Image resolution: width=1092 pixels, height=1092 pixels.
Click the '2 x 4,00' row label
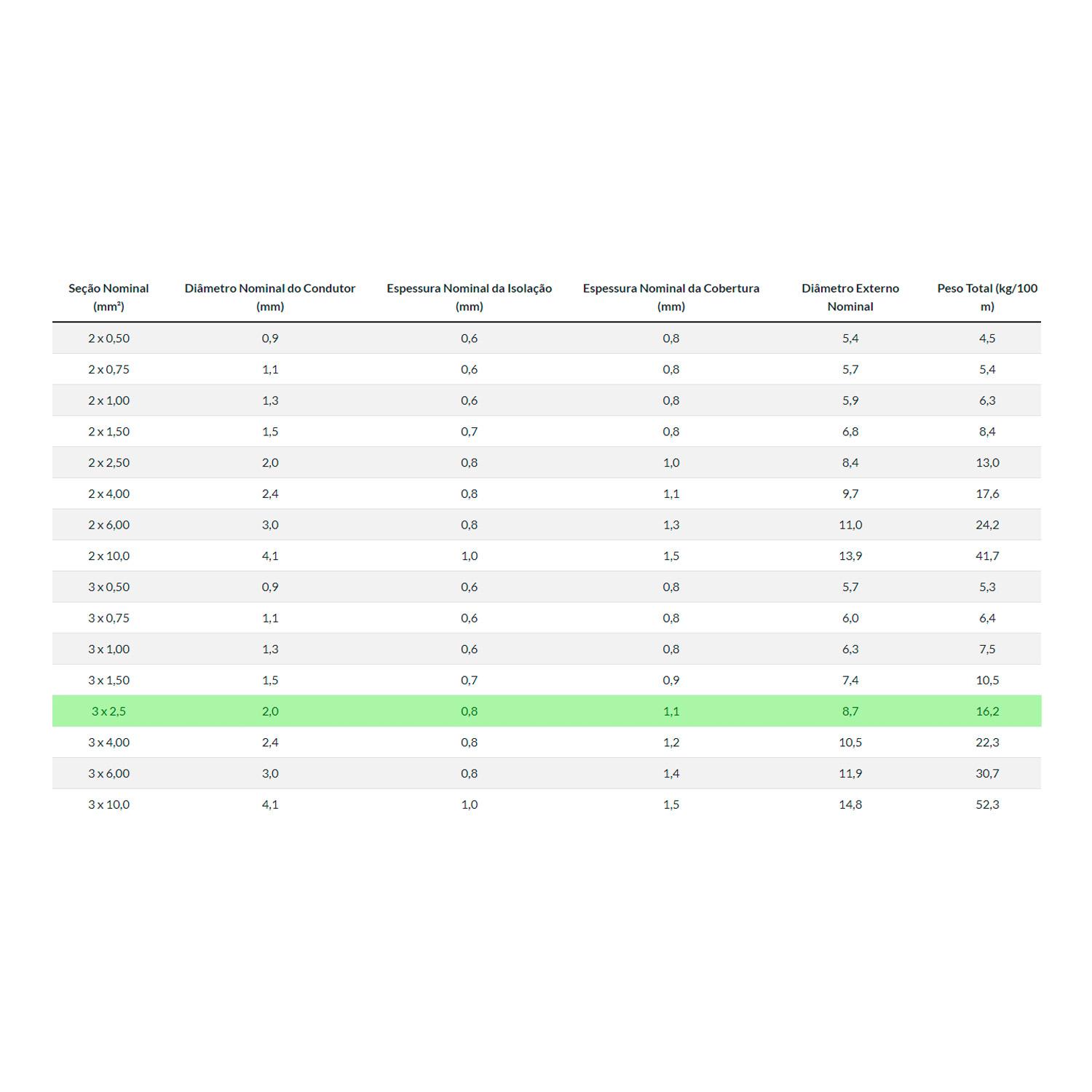(x=108, y=494)
